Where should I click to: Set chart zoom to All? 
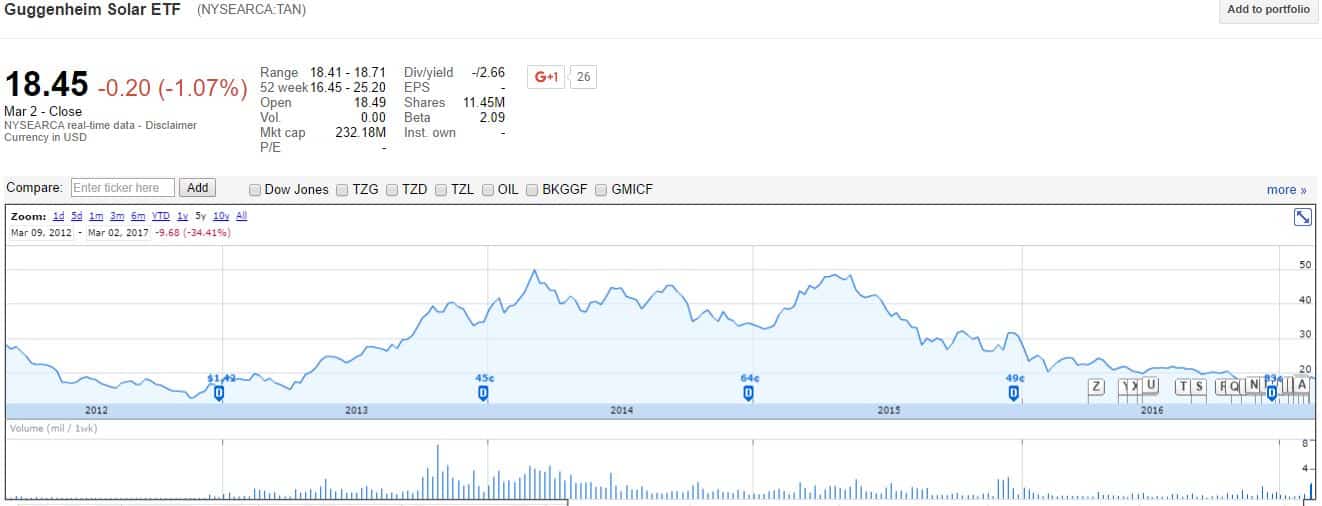click(242, 216)
